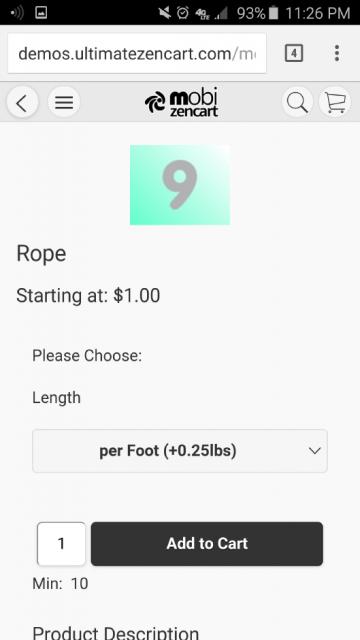Tap the mobi zencart logo
Viewport: 360px width, 640px height.
[182, 102]
